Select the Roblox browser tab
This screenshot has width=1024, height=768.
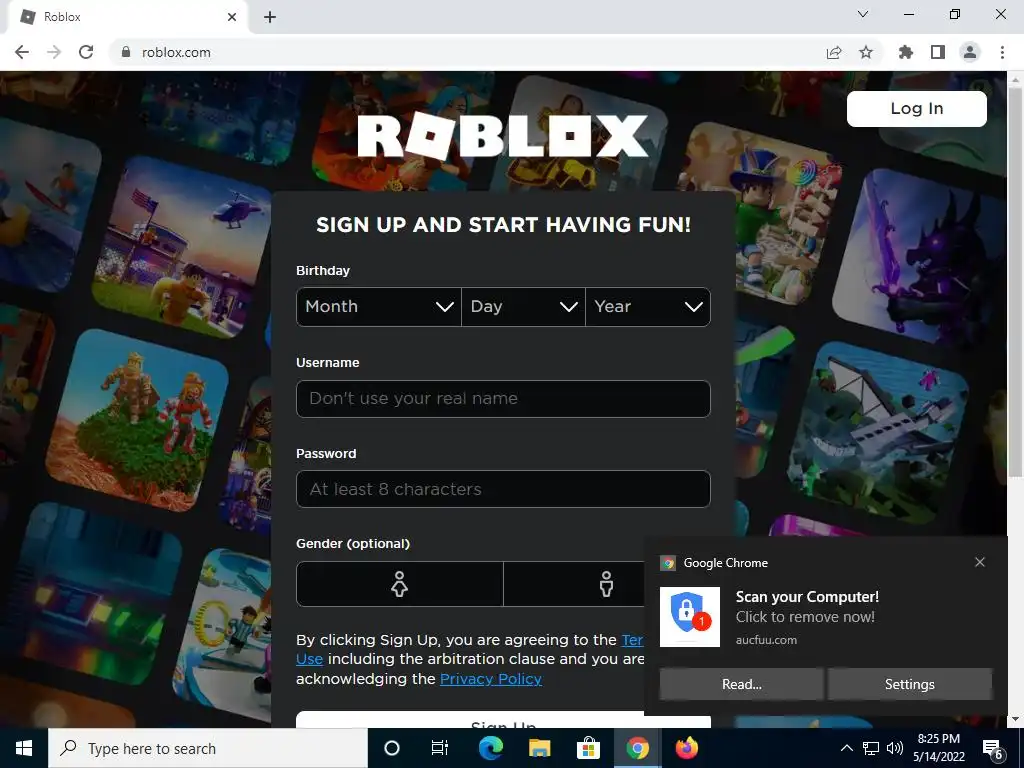point(128,17)
